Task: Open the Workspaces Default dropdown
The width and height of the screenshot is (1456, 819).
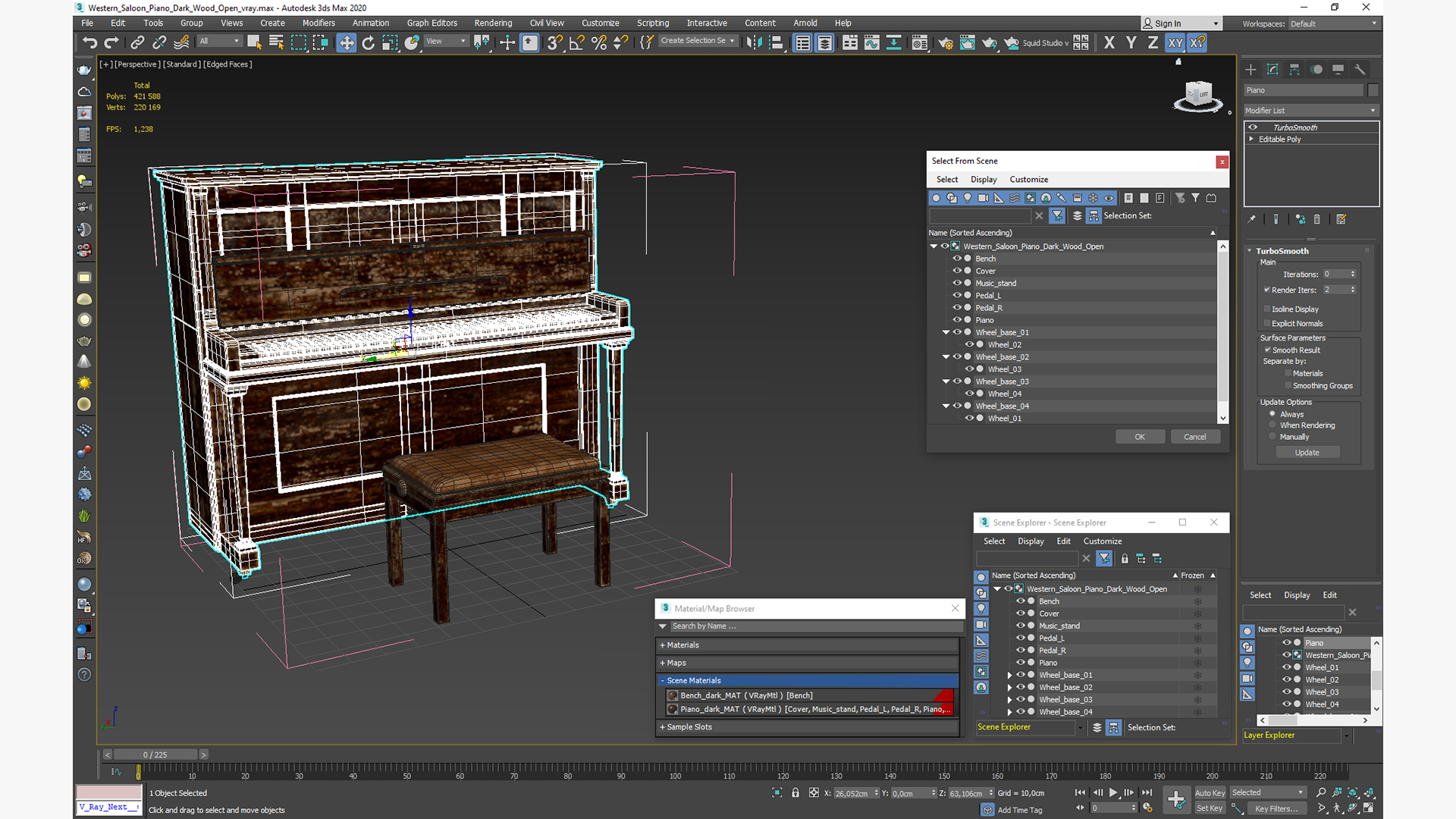Action: click(1333, 24)
